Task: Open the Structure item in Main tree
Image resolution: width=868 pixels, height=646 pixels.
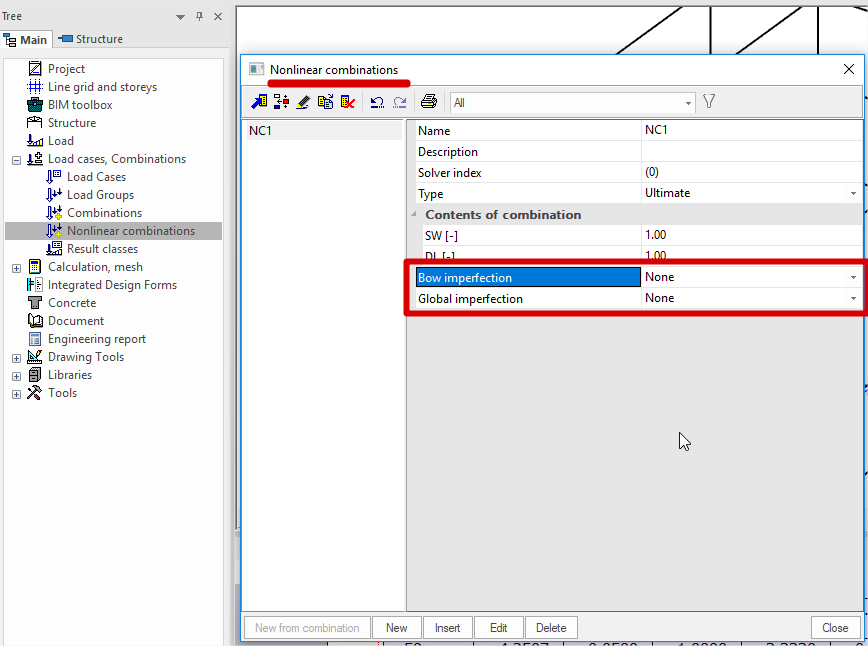Action: [x=72, y=123]
